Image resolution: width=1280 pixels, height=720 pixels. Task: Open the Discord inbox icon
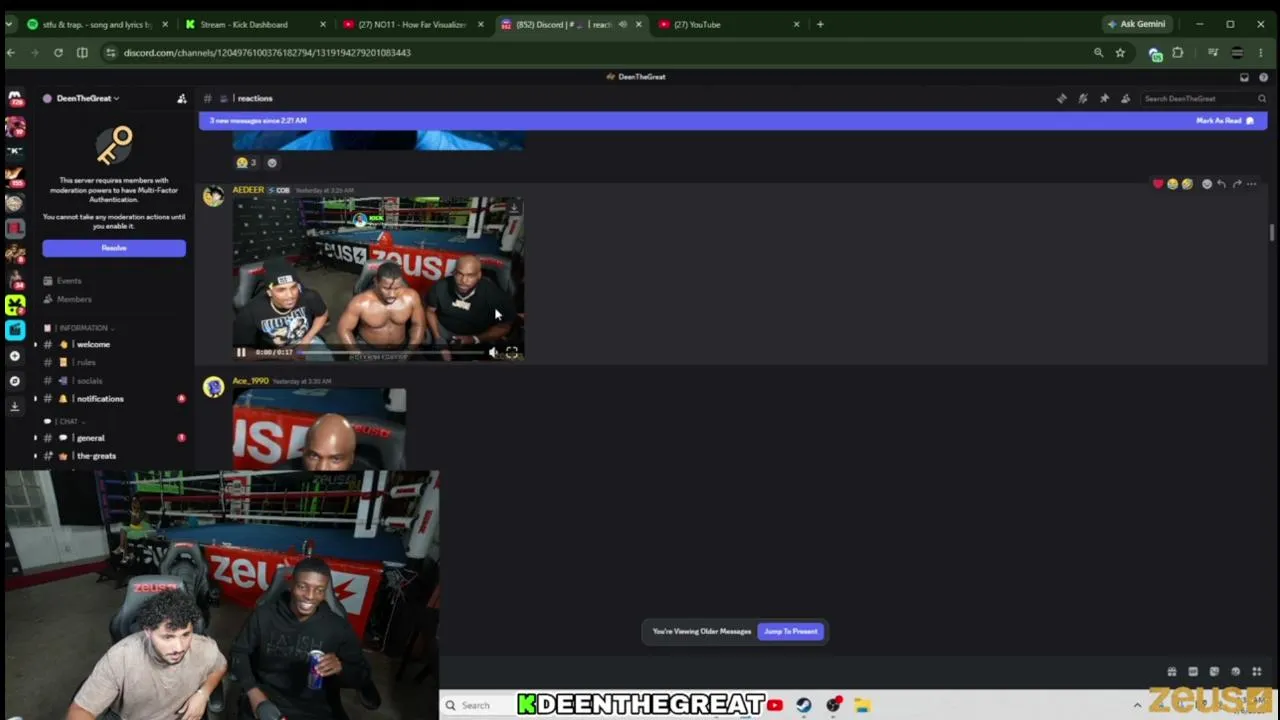tap(1244, 77)
